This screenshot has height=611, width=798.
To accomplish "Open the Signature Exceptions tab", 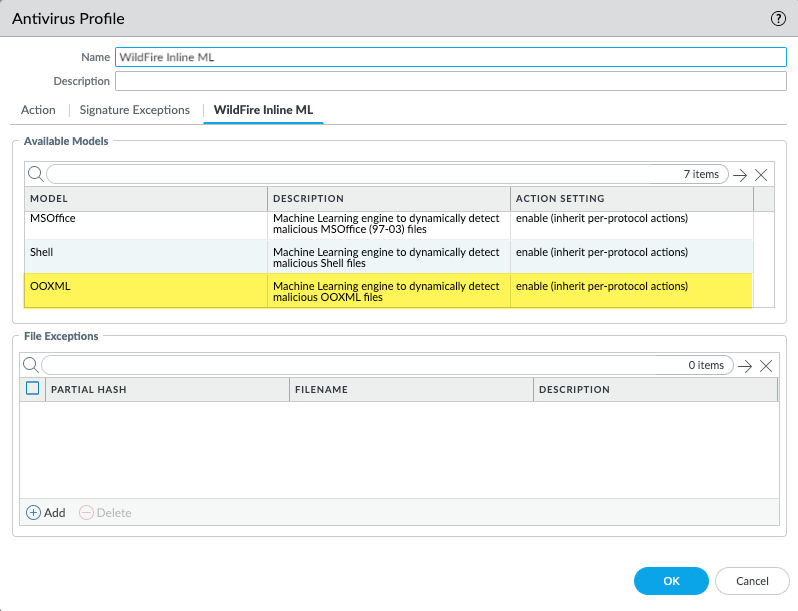I will point(134,110).
